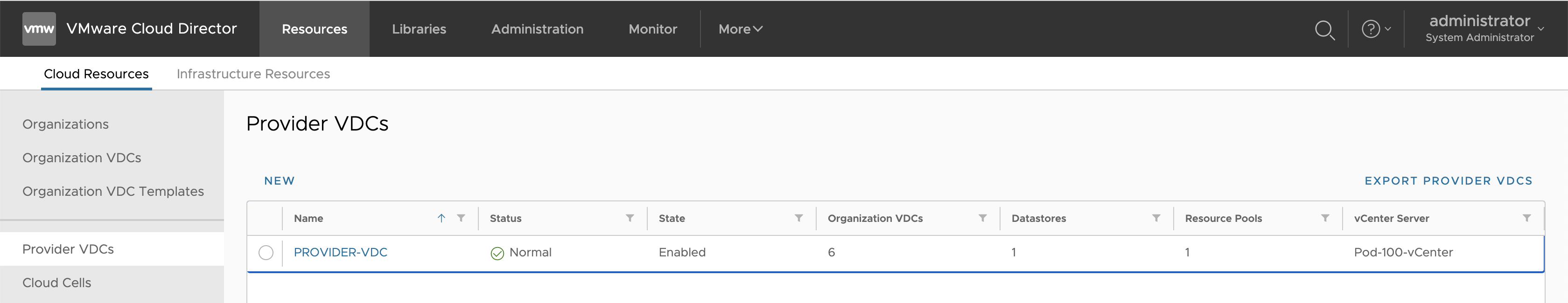Click EXPORT PROVIDER VDCS

click(x=1448, y=181)
